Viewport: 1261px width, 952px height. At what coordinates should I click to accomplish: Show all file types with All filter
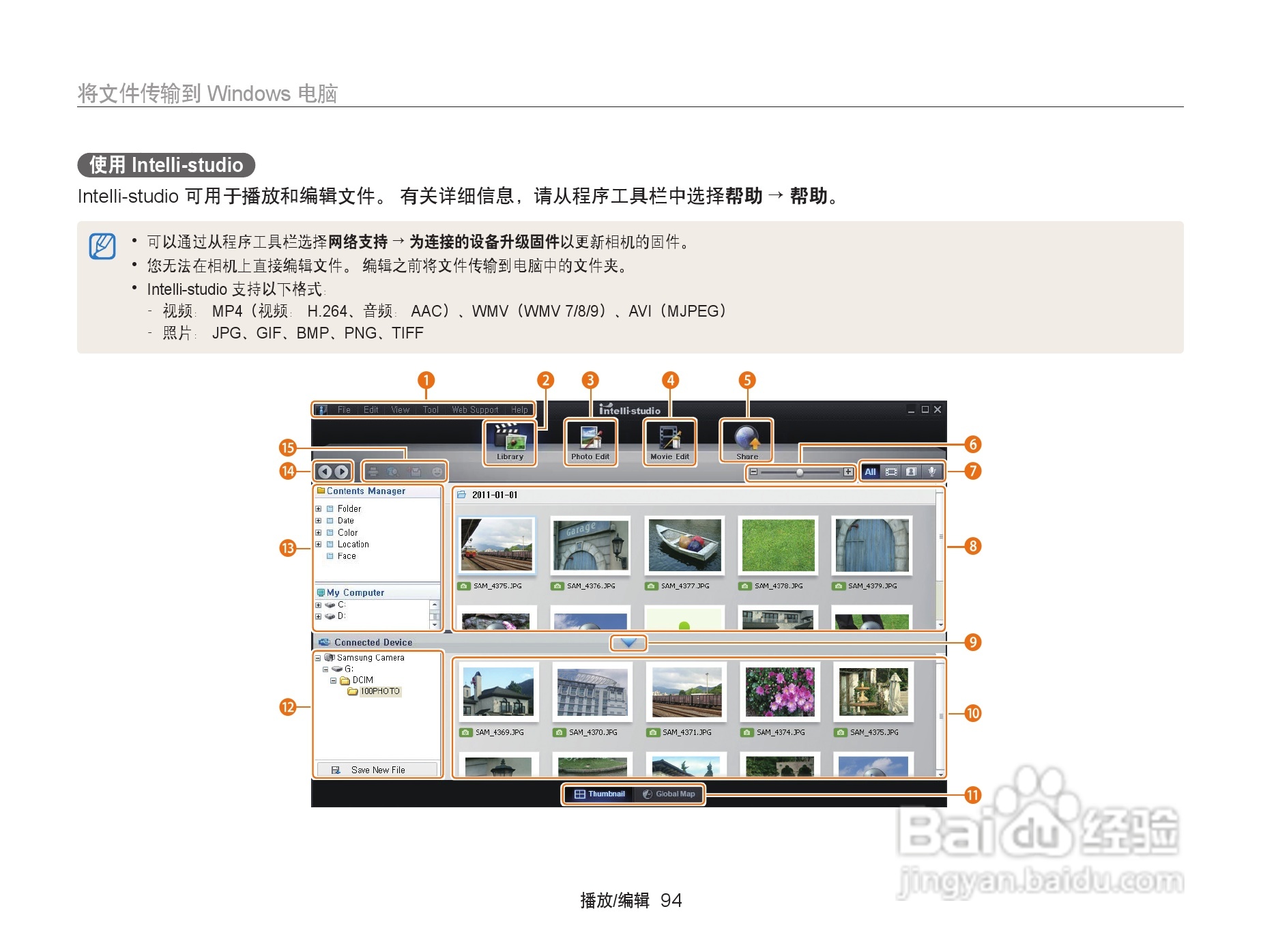point(870,472)
